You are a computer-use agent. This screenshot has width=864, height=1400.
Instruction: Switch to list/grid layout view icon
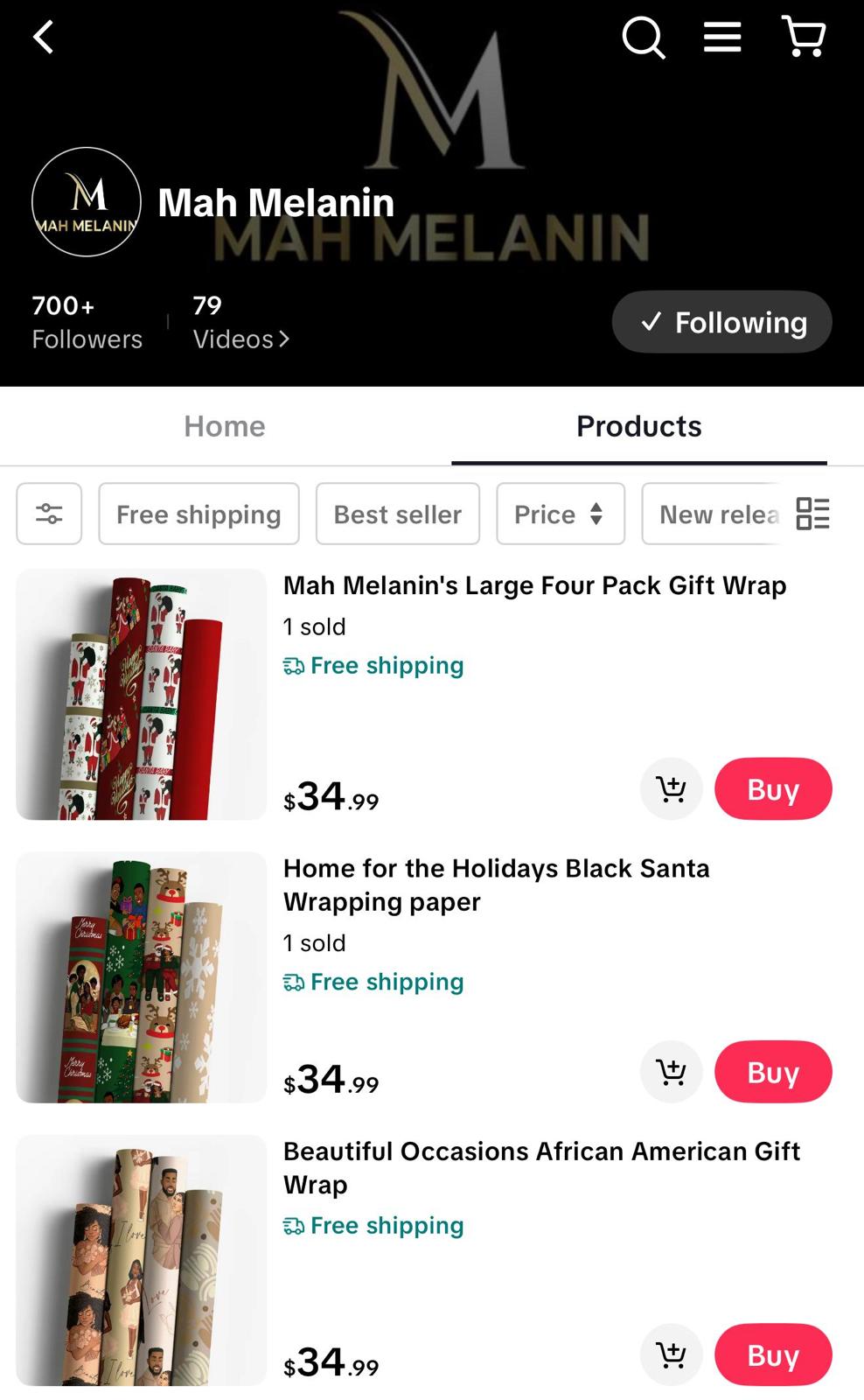tap(812, 514)
